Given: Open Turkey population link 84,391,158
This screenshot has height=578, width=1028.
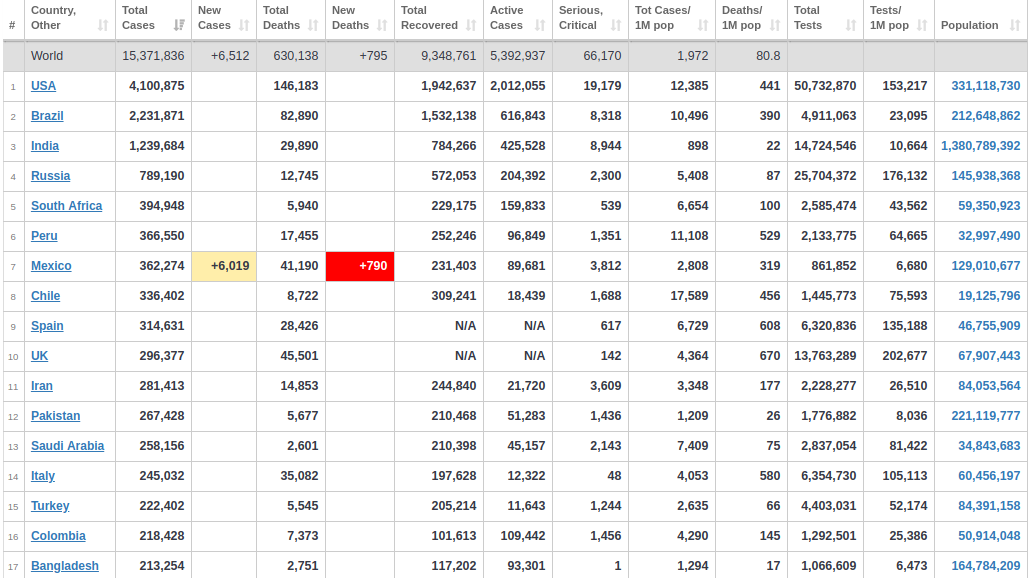Looking at the screenshot, I should (989, 506).
